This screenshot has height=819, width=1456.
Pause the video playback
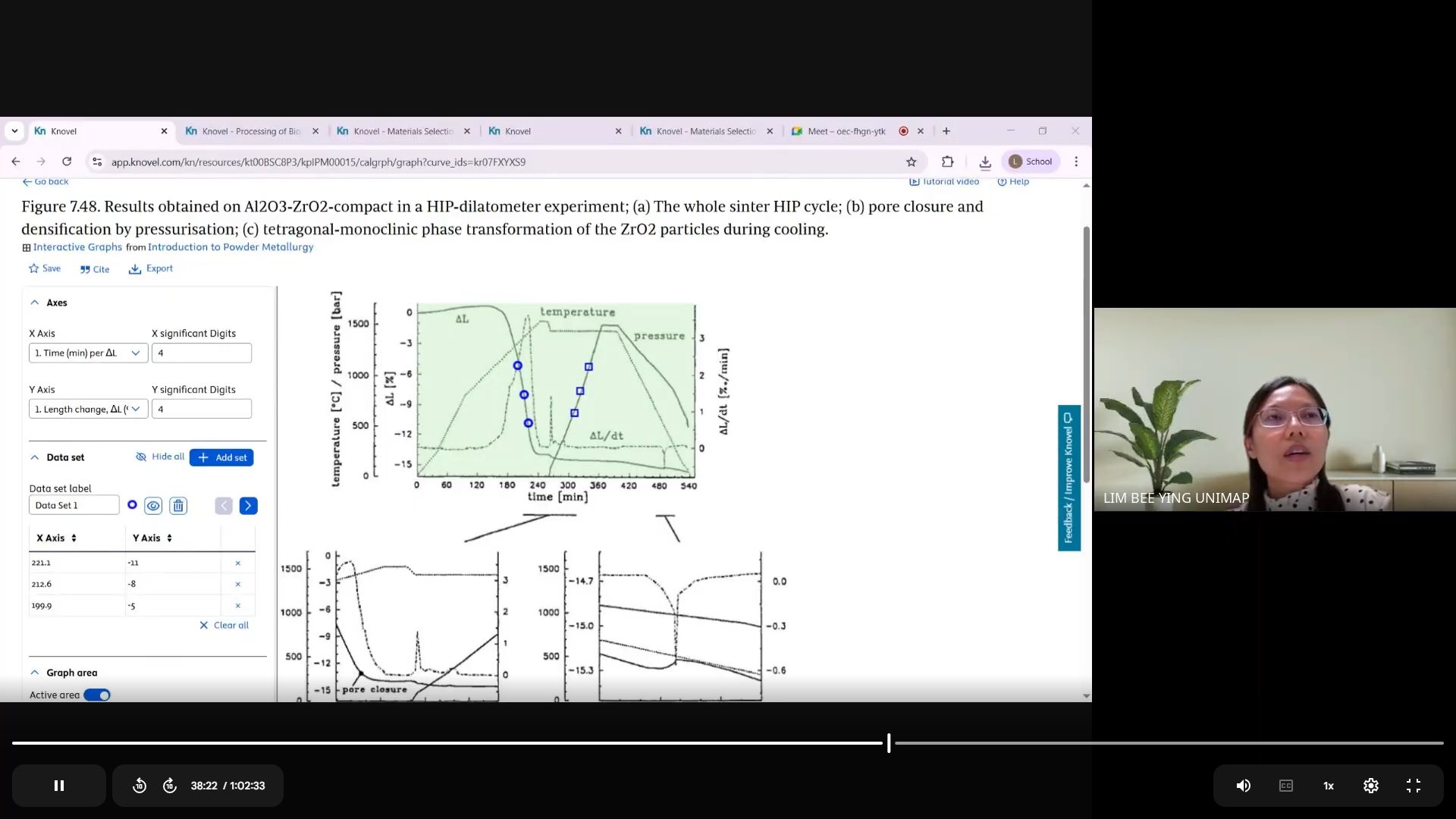(59, 786)
